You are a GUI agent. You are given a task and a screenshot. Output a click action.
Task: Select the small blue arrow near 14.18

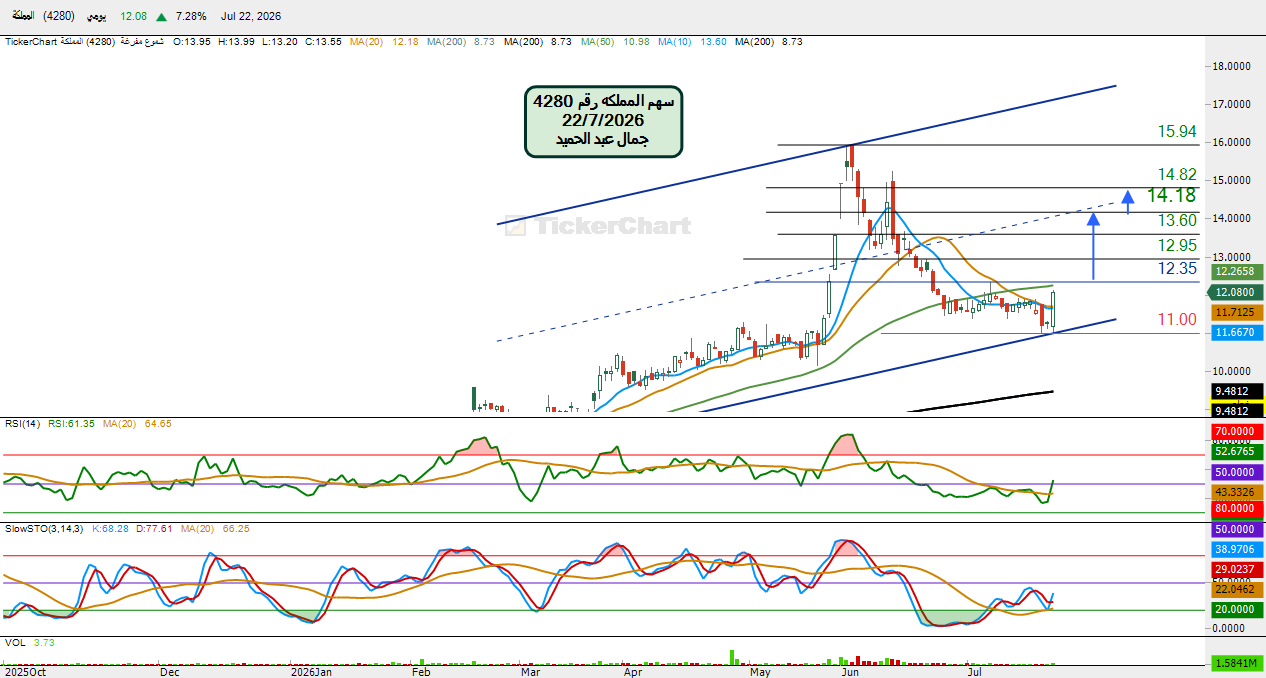click(1128, 202)
